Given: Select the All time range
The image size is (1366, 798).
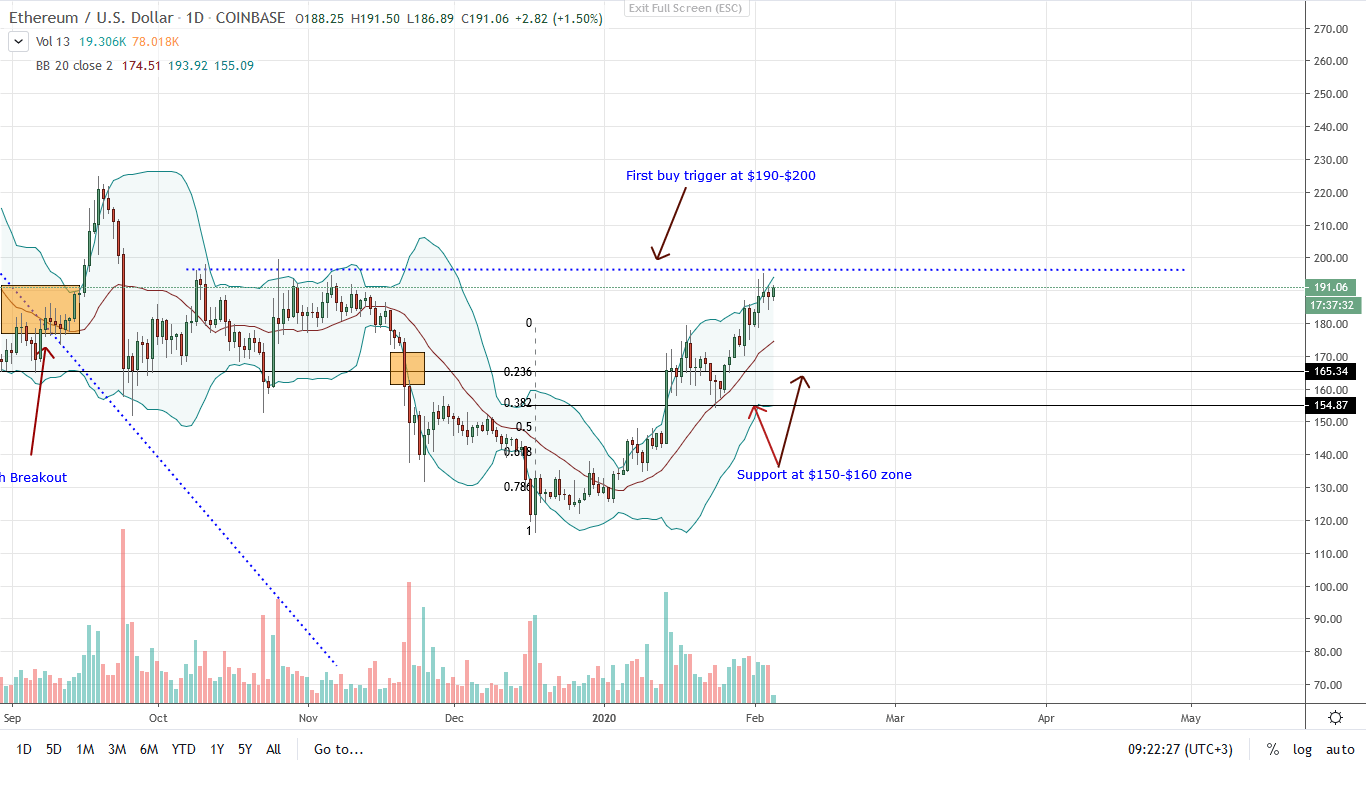Looking at the screenshot, I should [273, 749].
